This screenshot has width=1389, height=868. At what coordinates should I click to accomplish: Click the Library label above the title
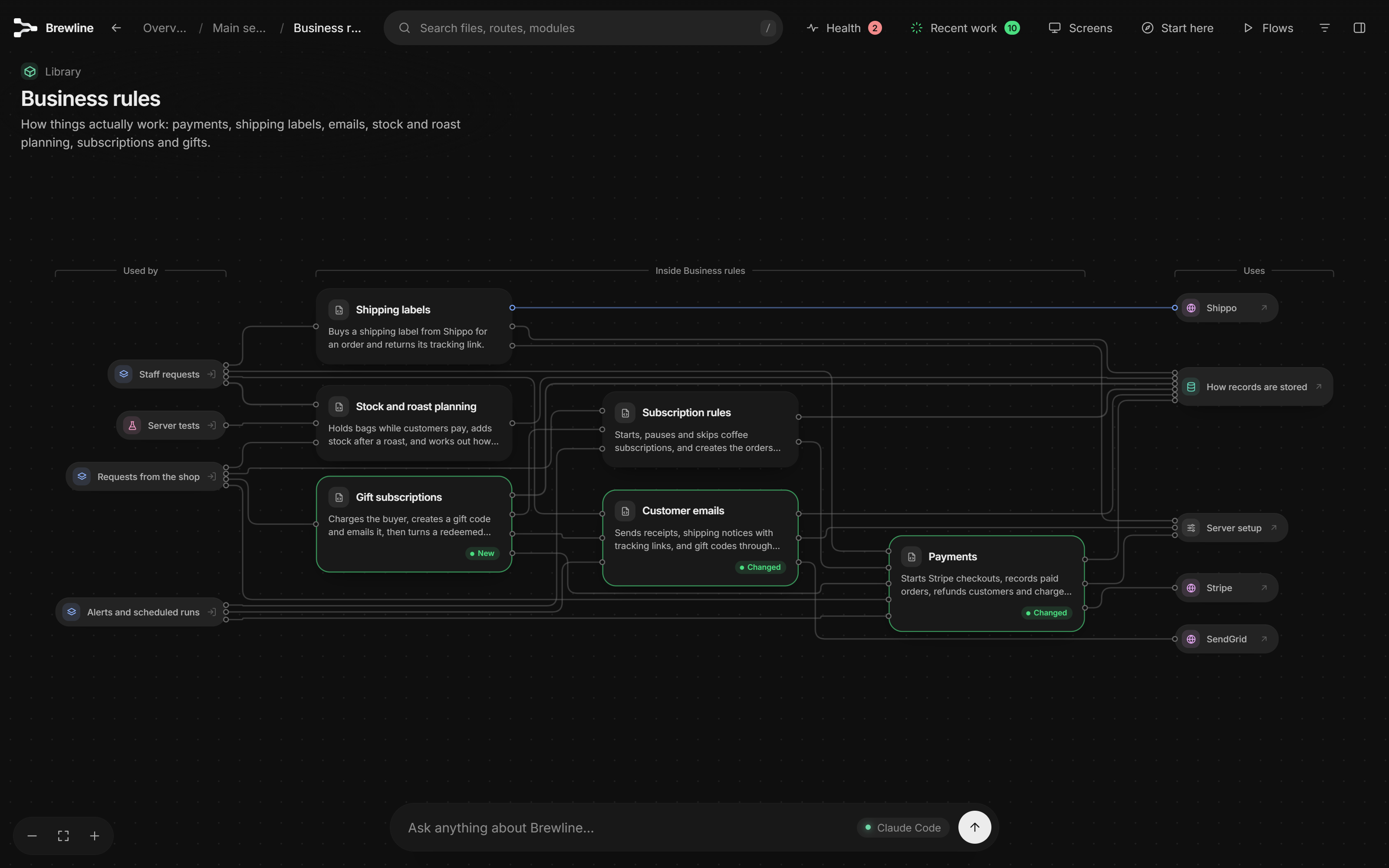tap(63, 72)
